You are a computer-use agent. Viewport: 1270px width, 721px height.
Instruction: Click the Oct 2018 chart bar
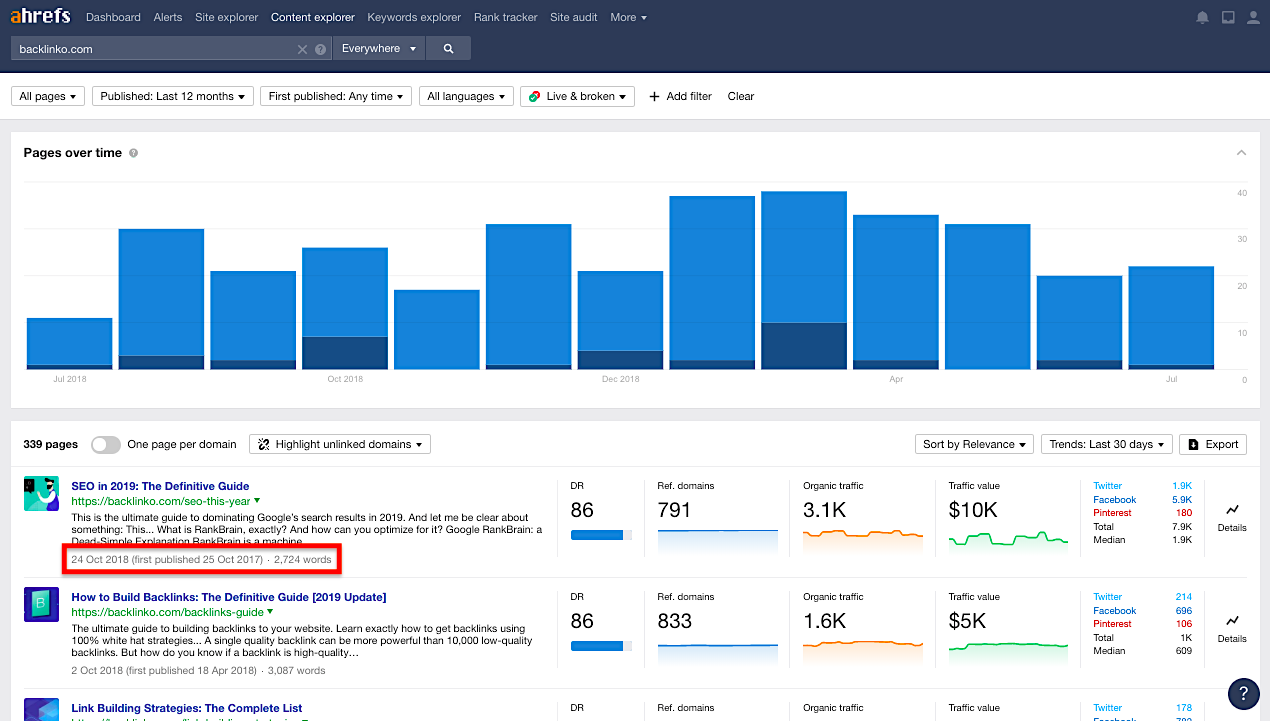click(x=344, y=308)
